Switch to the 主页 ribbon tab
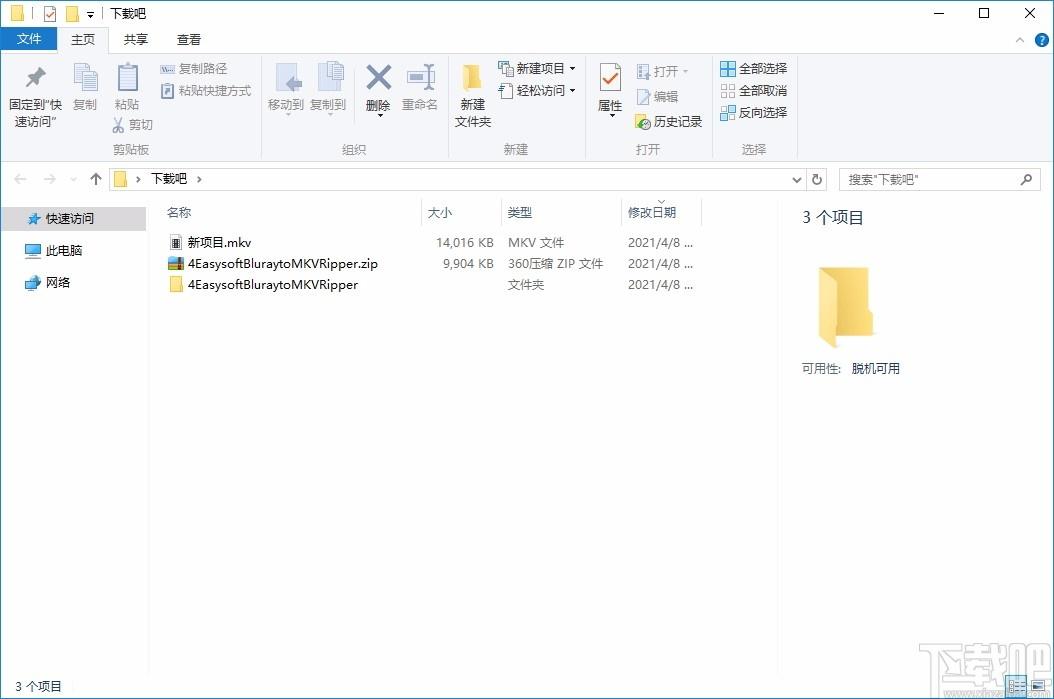 point(83,40)
